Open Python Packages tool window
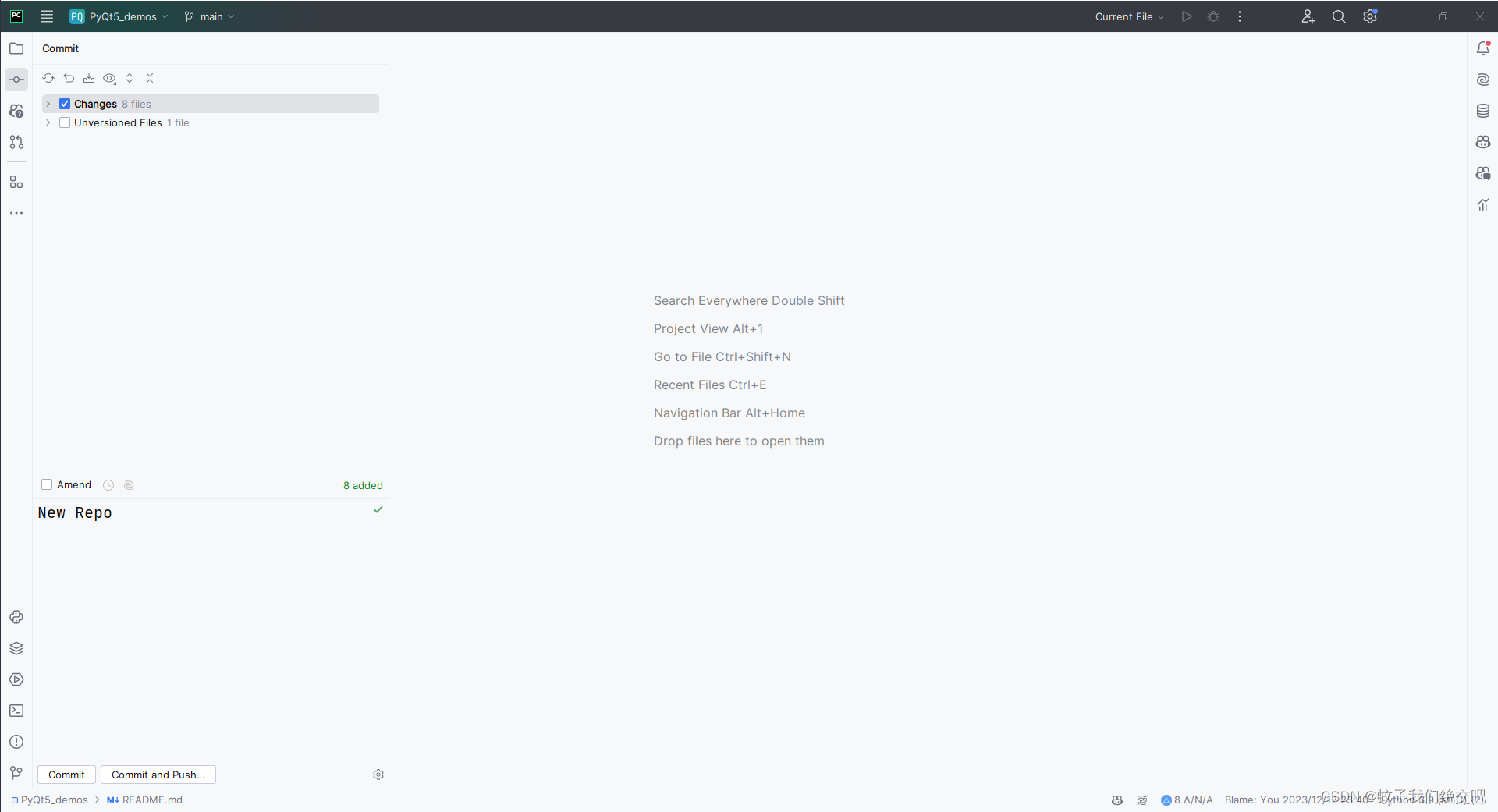The width and height of the screenshot is (1498, 812). (x=16, y=648)
